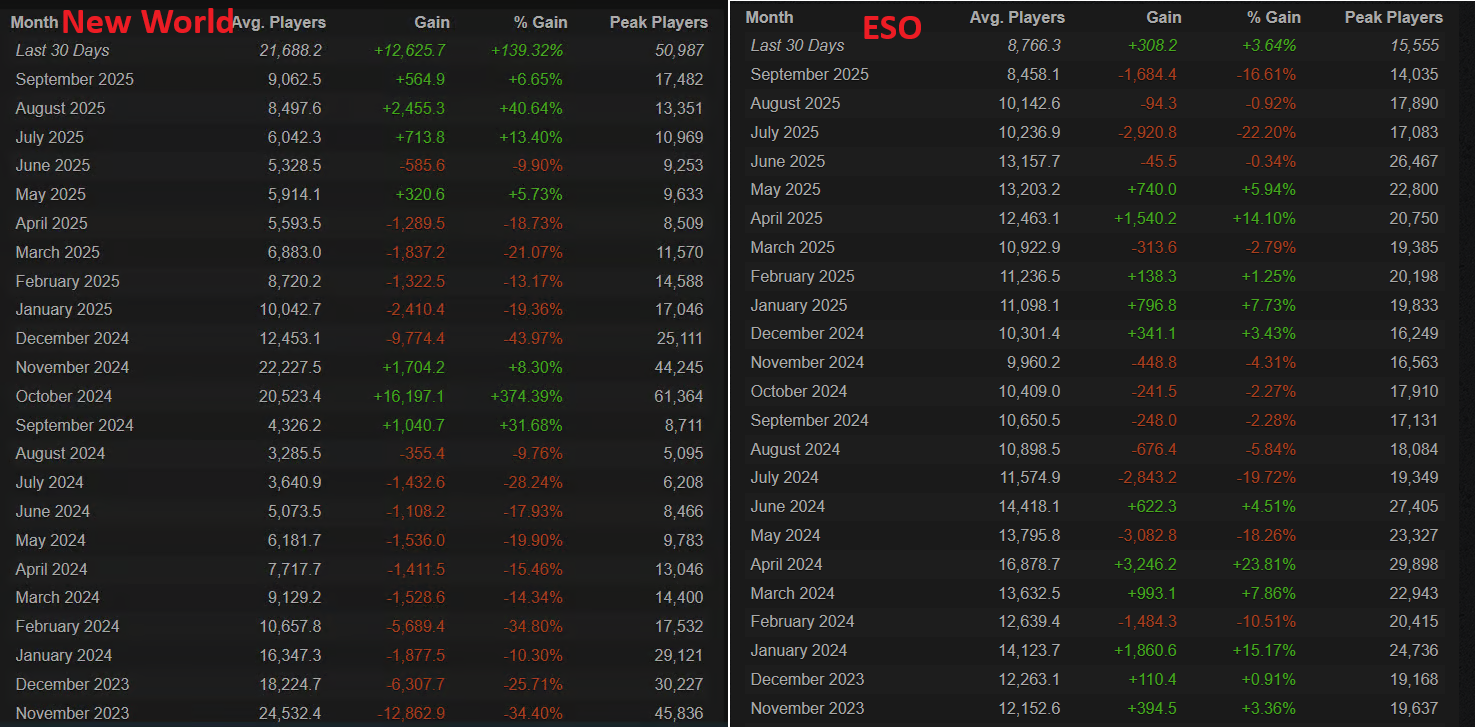Select the +15.17% gain percentage
Viewport: 1475px width, 727px height.
click(1262, 650)
